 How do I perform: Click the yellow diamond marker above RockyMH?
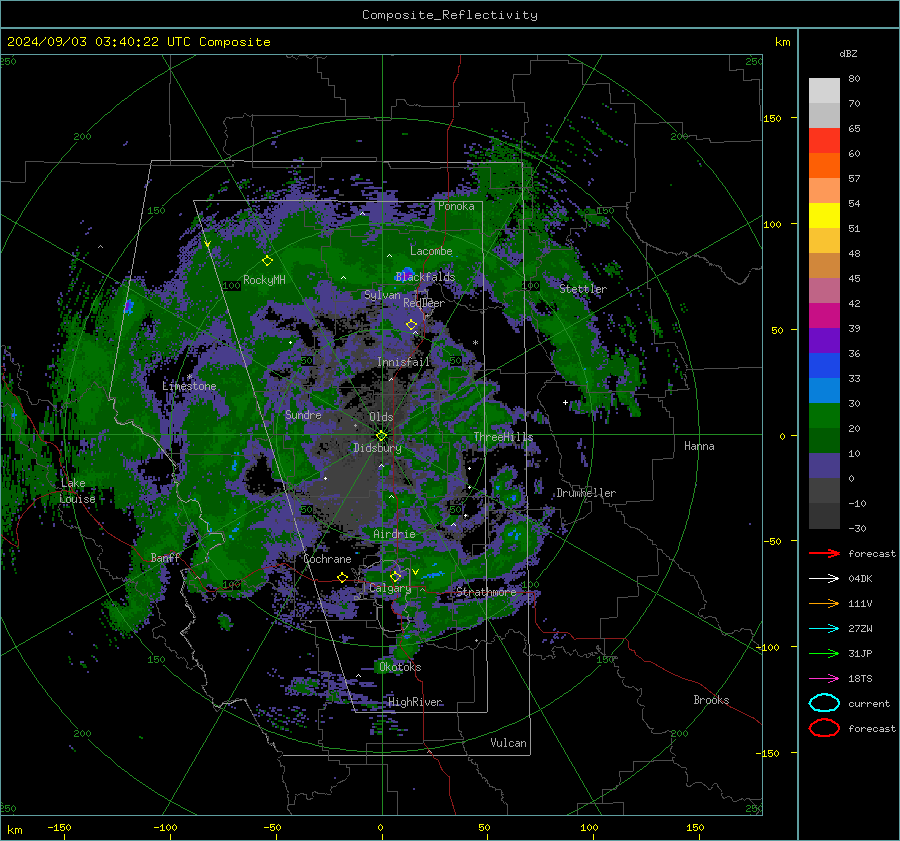(x=267, y=261)
